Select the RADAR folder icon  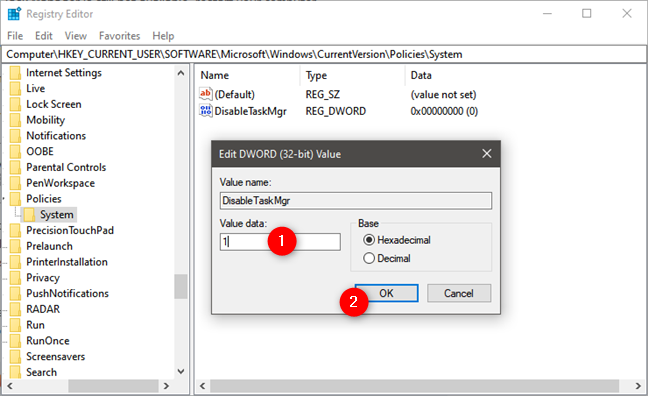click(15, 309)
